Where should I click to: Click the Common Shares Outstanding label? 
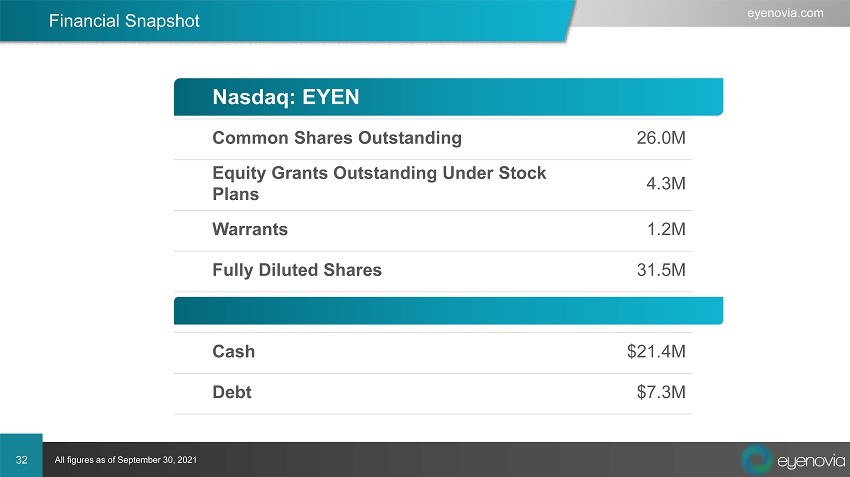pos(337,137)
